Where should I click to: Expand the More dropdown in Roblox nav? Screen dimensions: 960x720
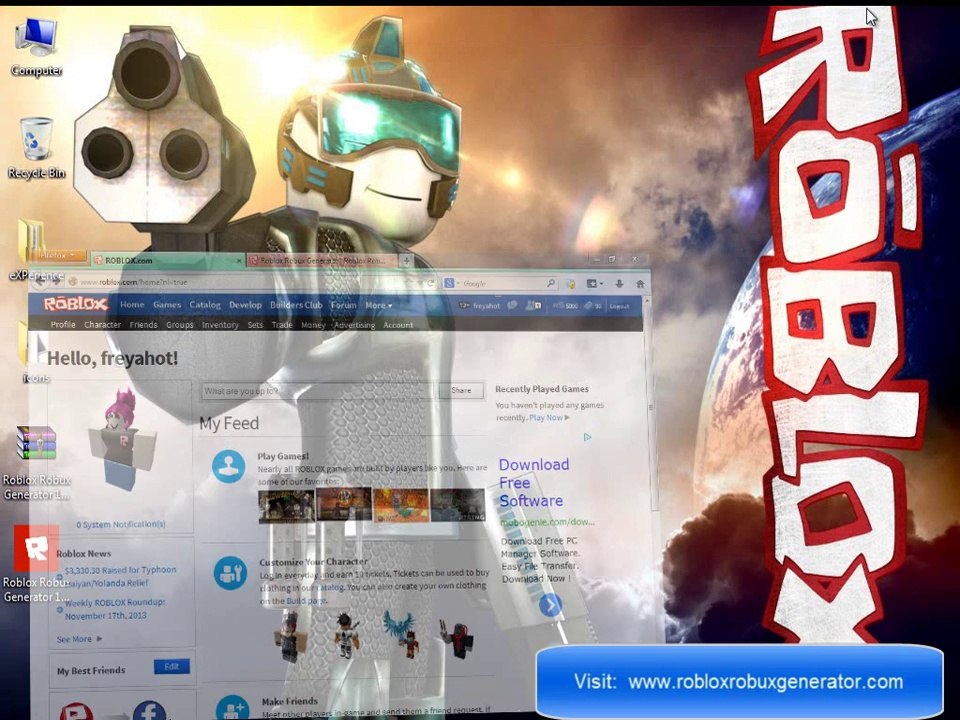pyautogui.click(x=379, y=305)
